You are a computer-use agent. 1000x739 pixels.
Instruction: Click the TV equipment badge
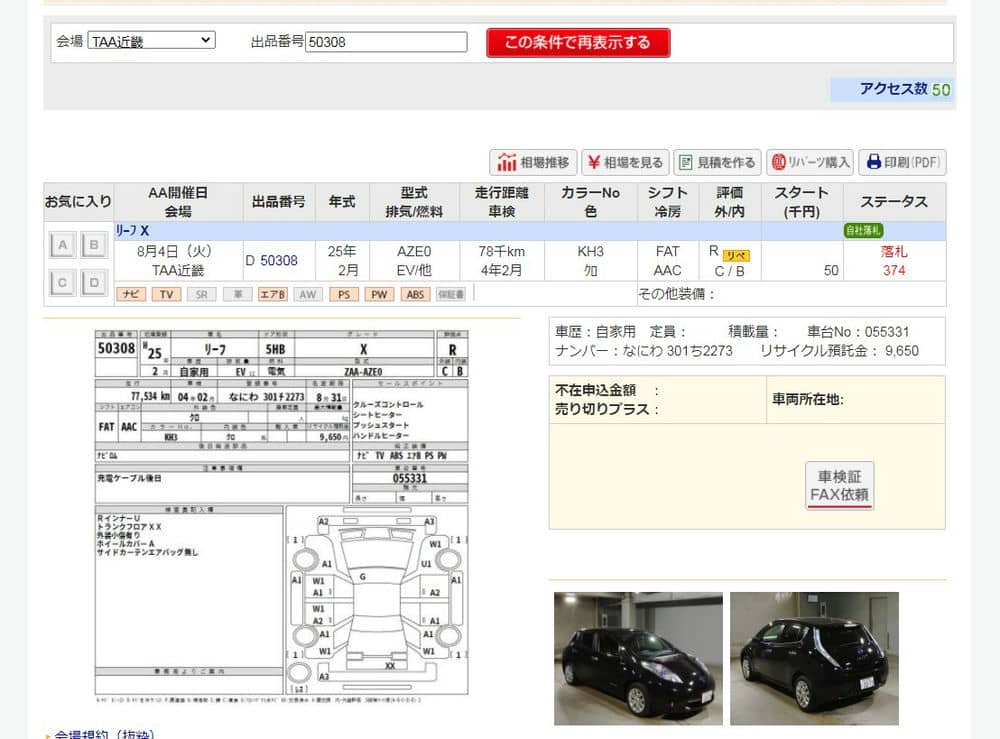coord(166,294)
